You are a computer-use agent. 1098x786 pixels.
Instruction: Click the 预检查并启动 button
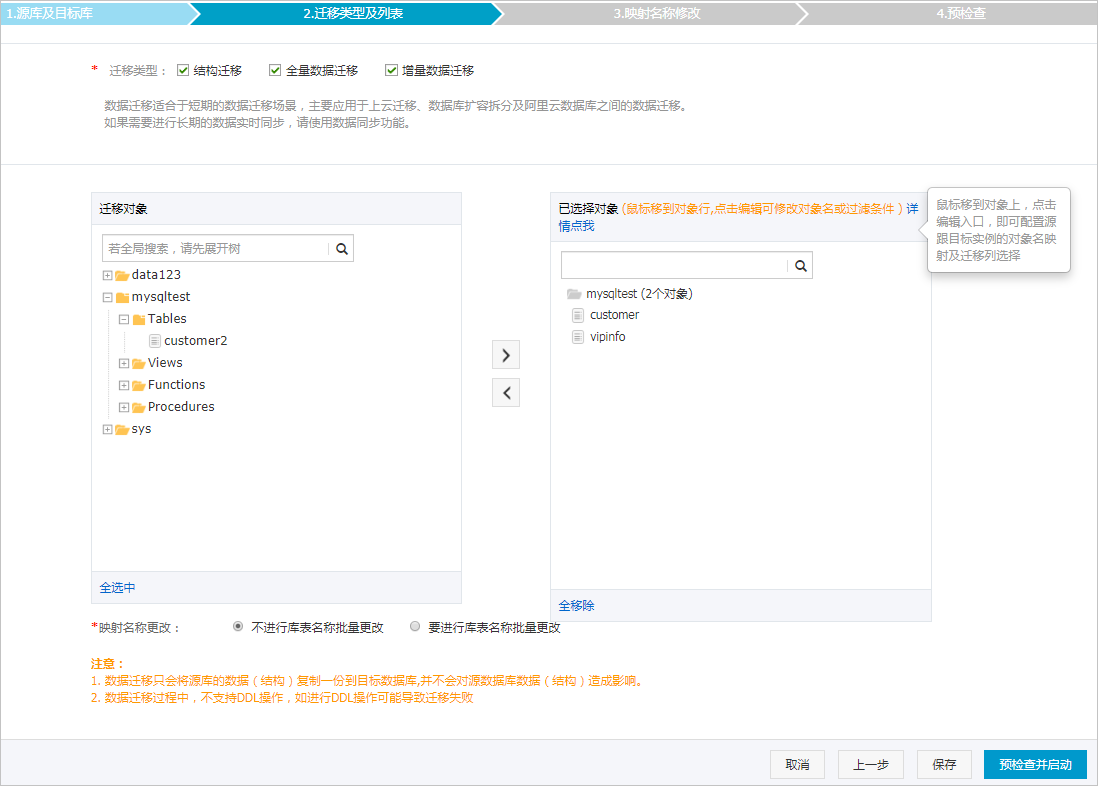[x=1035, y=764]
